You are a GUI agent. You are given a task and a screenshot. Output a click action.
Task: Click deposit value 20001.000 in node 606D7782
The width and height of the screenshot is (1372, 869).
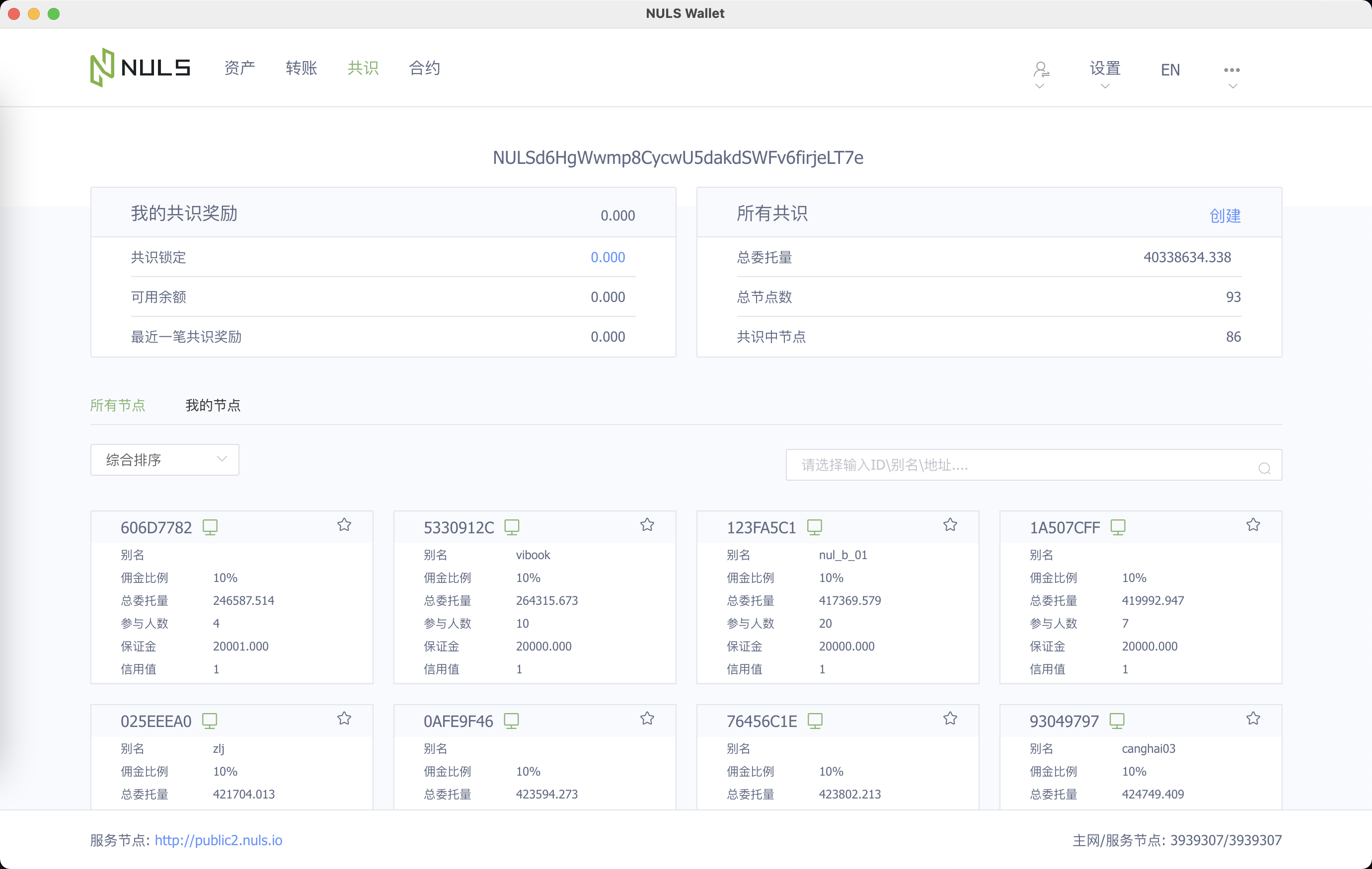(x=240, y=646)
